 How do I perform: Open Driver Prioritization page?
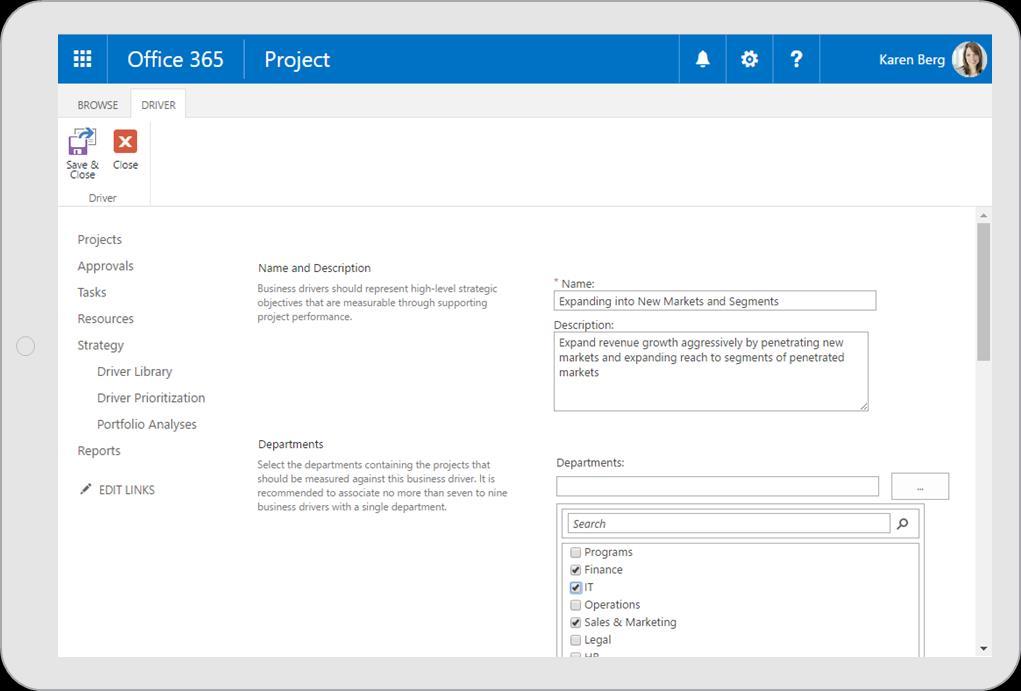[x=151, y=398]
